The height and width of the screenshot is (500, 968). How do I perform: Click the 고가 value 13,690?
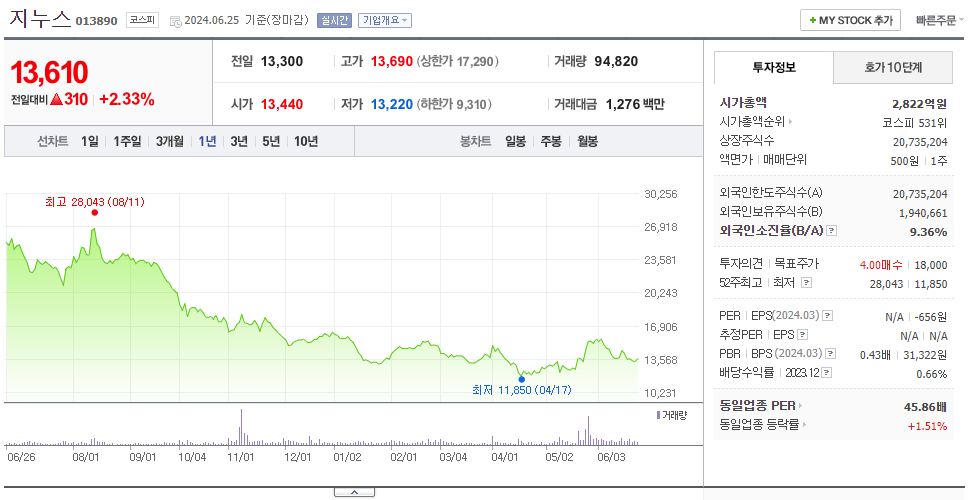click(x=391, y=62)
